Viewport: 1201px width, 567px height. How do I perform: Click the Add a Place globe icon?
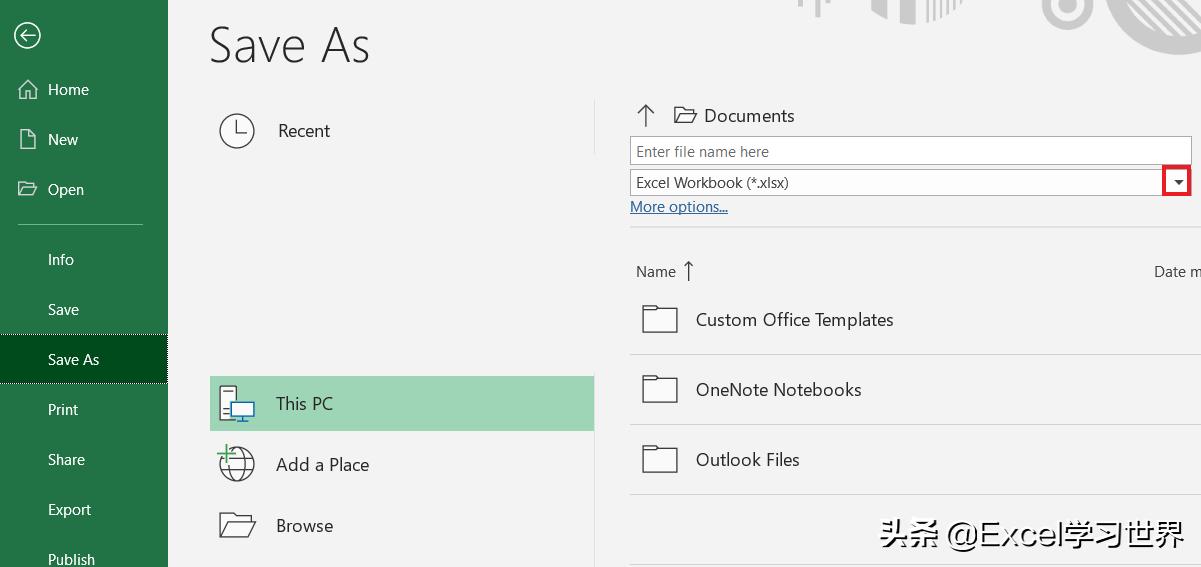pos(236,464)
